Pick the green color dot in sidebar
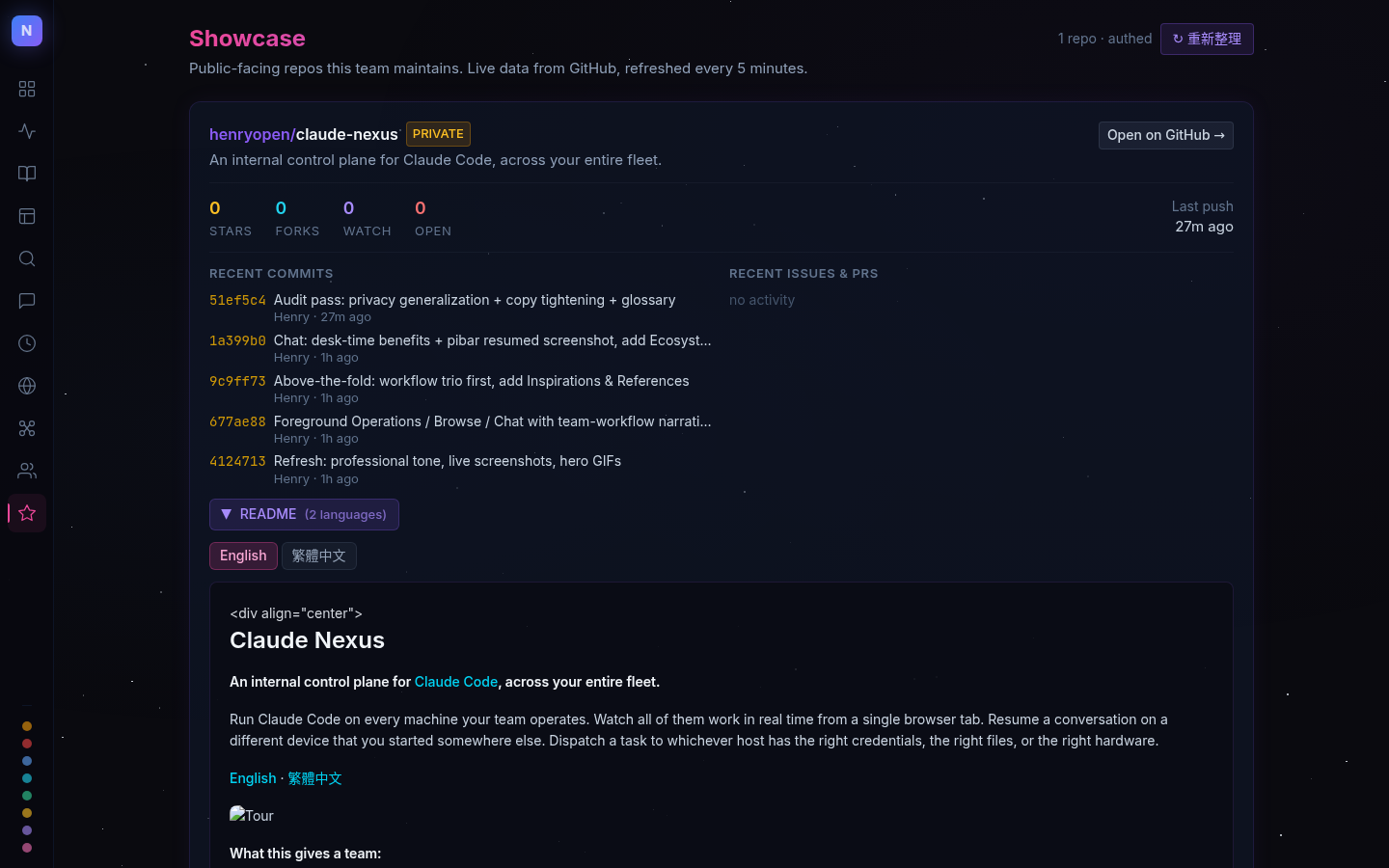Screen dimensions: 1389x868 pos(27,796)
